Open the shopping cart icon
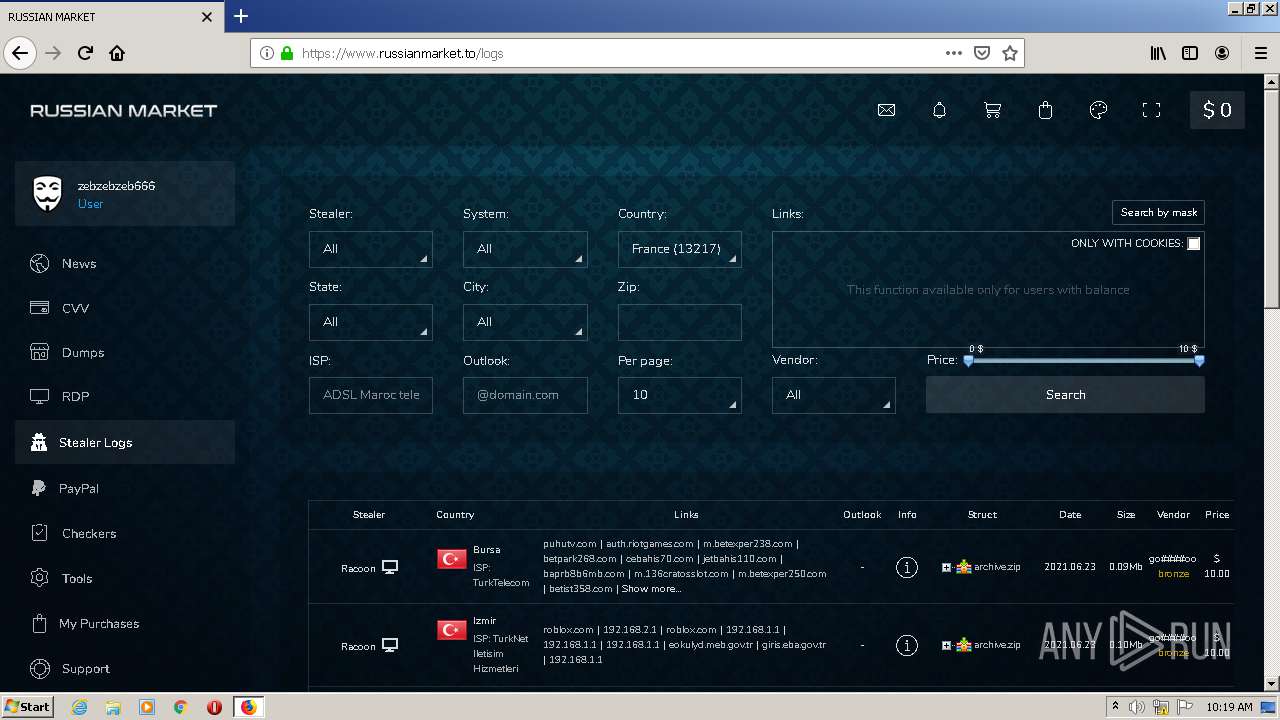Viewport: 1280px width, 720px height. coord(992,110)
